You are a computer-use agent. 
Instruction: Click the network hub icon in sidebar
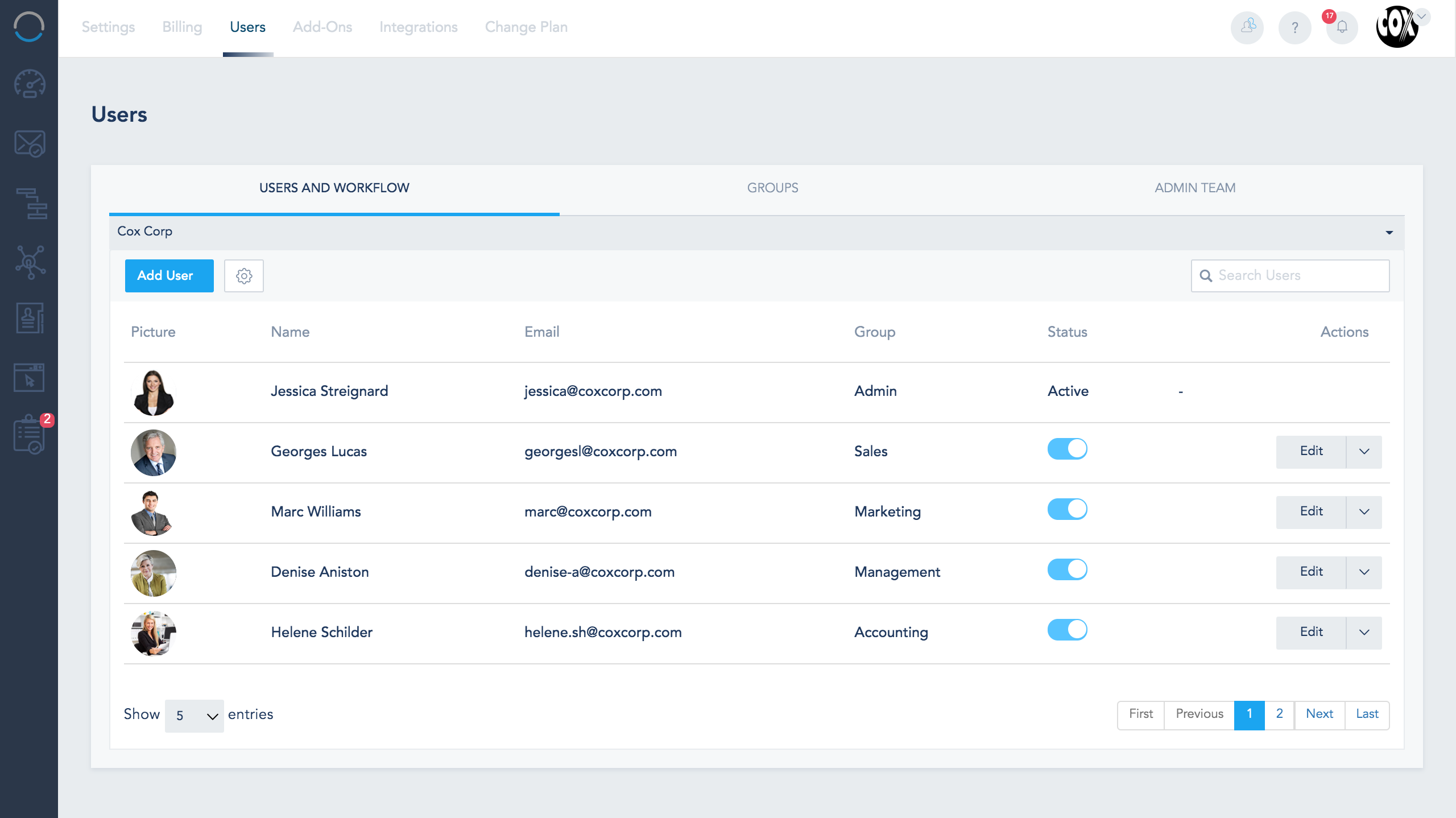[x=30, y=262]
